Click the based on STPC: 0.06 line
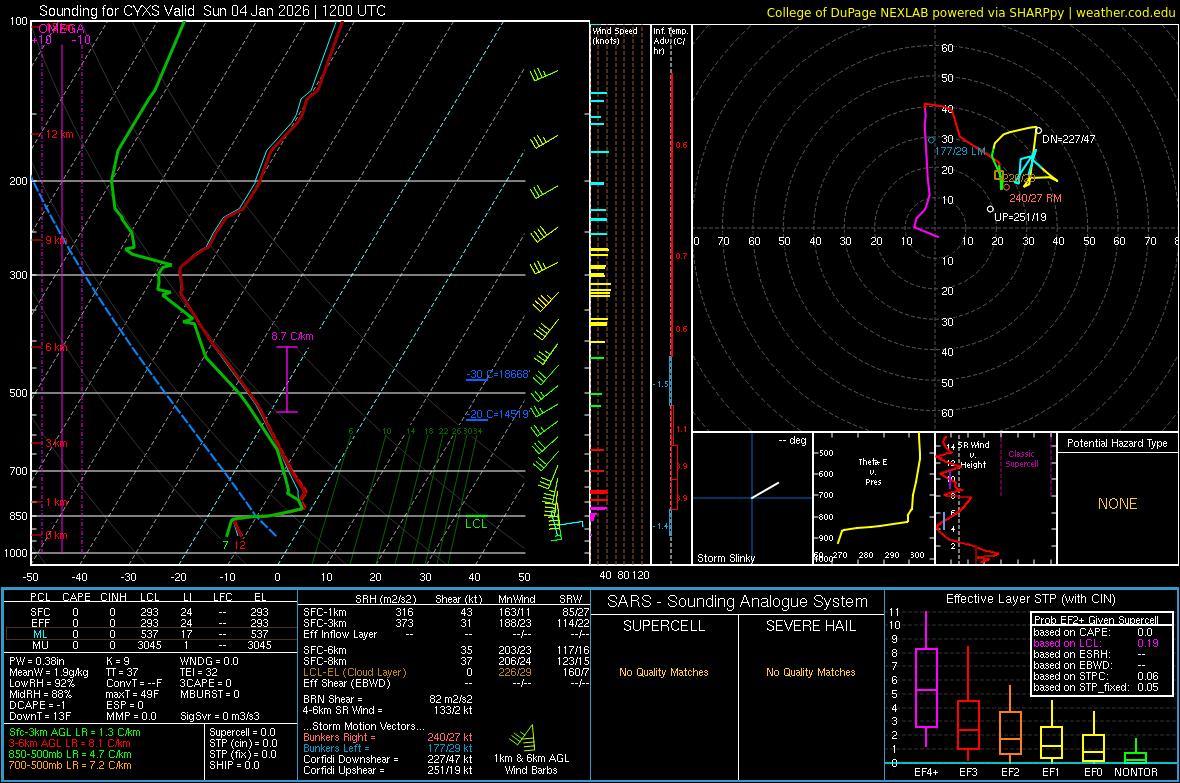The height and width of the screenshot is (783, 1180). pos(1096,676)
